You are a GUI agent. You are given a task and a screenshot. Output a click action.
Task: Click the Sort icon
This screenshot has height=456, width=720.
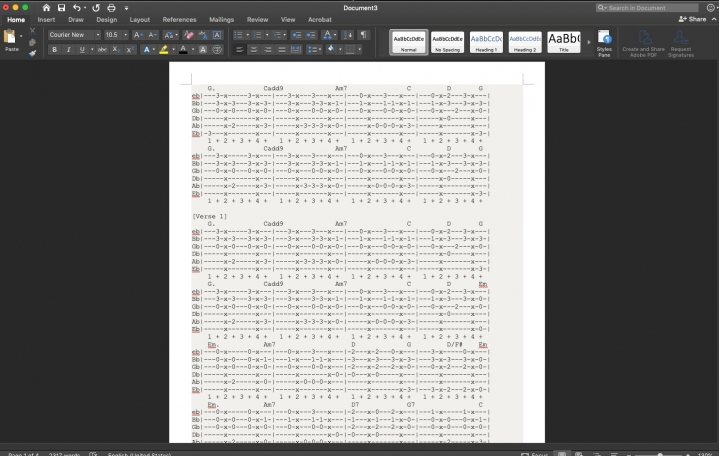[x=348, y=35]
